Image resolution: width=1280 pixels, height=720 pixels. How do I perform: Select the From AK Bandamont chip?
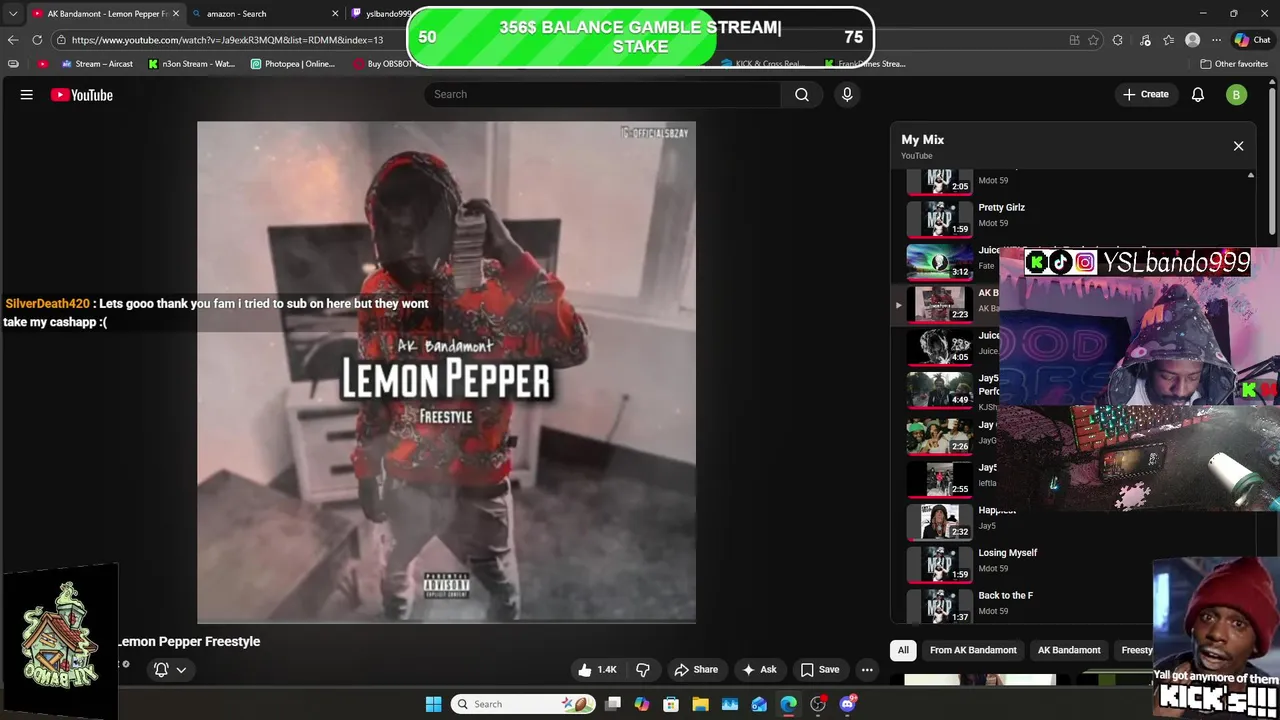(973, 650)
